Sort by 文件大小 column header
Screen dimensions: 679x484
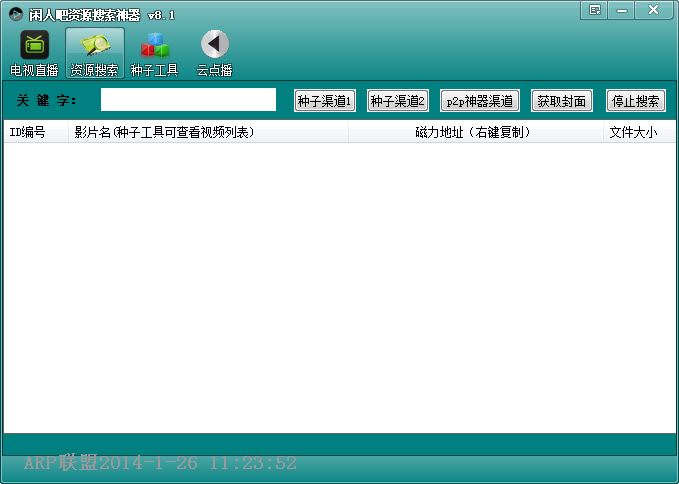point(634,132)
